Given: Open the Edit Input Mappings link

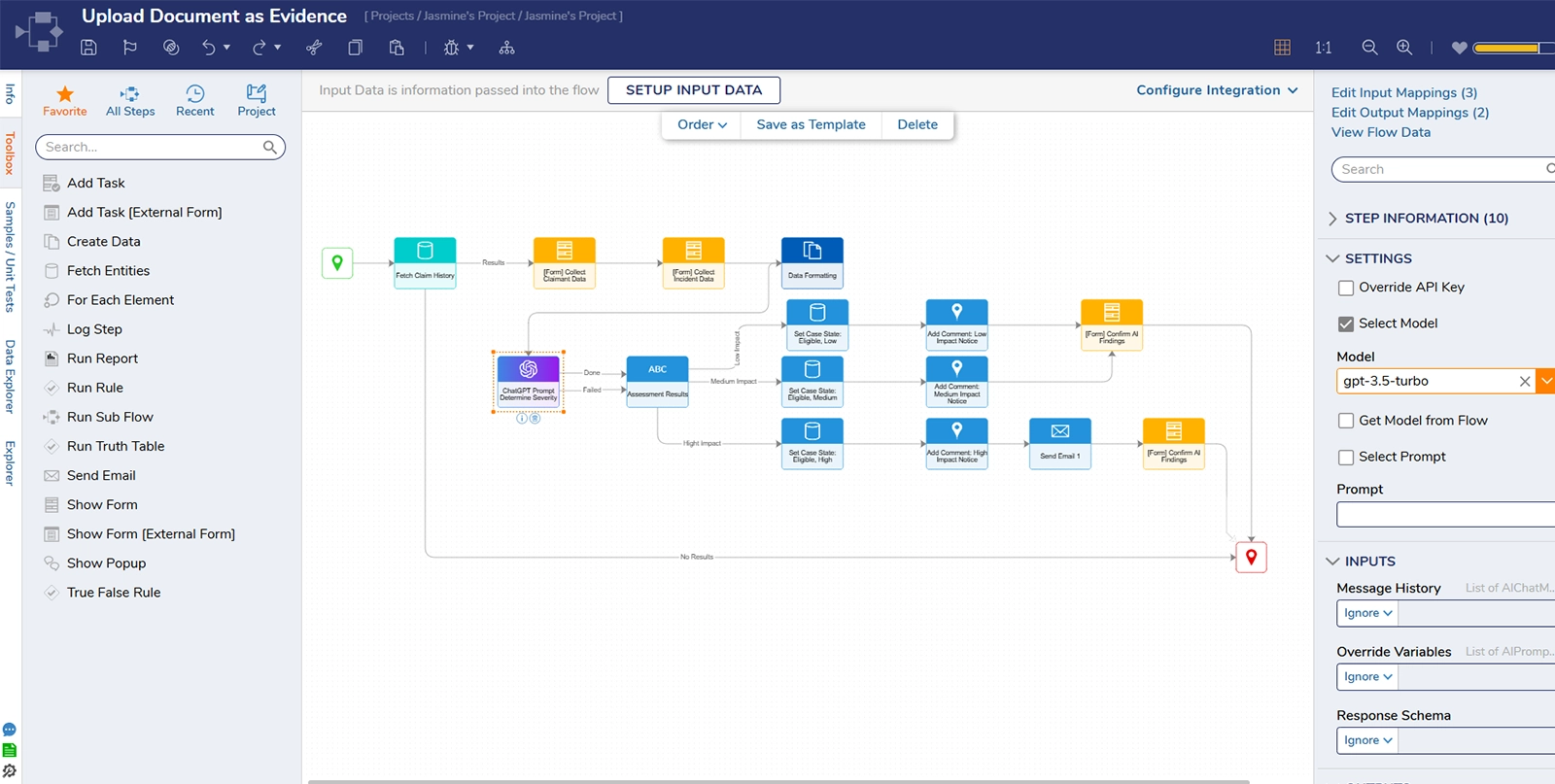Looking at the screenshot, I should pos(1403,92).
